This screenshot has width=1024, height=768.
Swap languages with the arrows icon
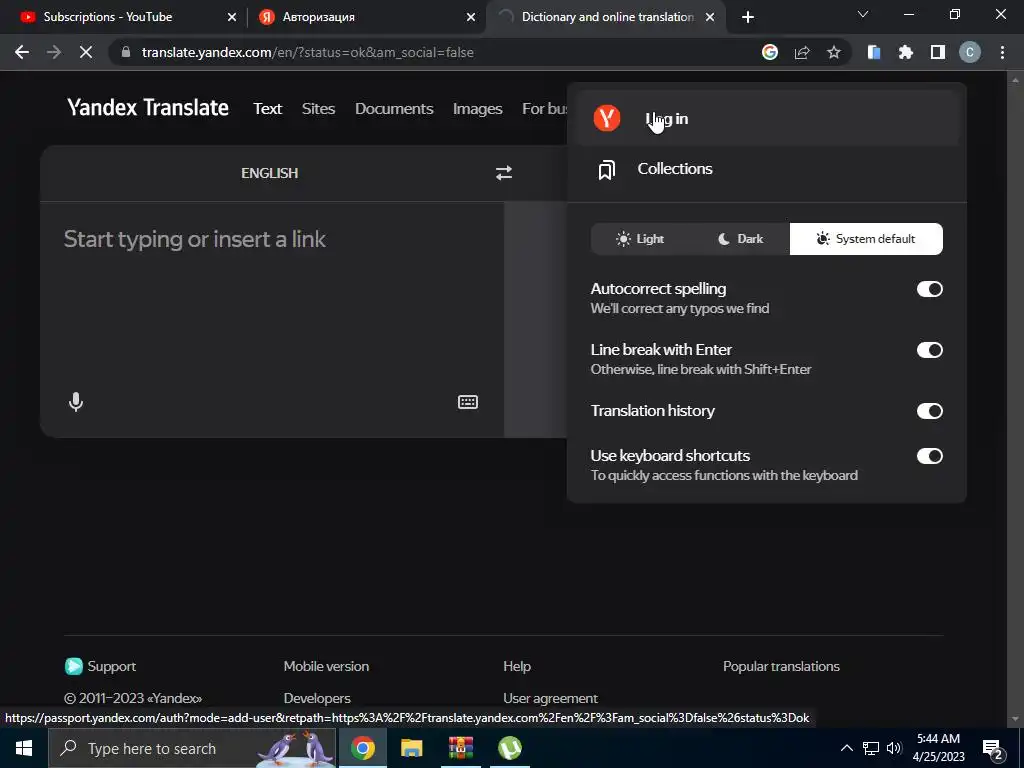(x=504, y=172)
